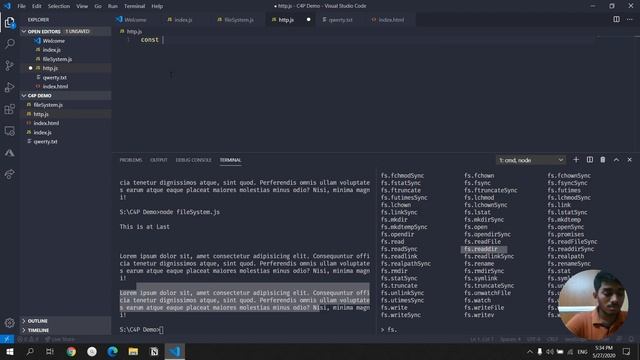640x360 pixels.
Task: Open the terminal selector dropdown
Action: (x=531, y=160)
